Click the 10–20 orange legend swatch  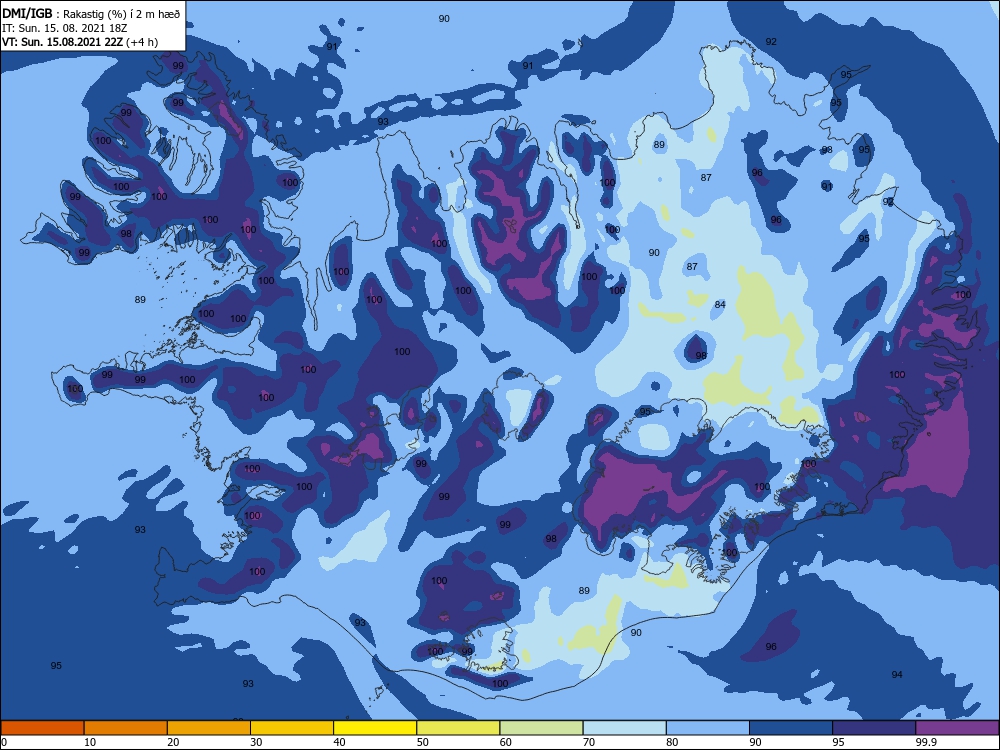pyautogui.click(x=126, y=728)
